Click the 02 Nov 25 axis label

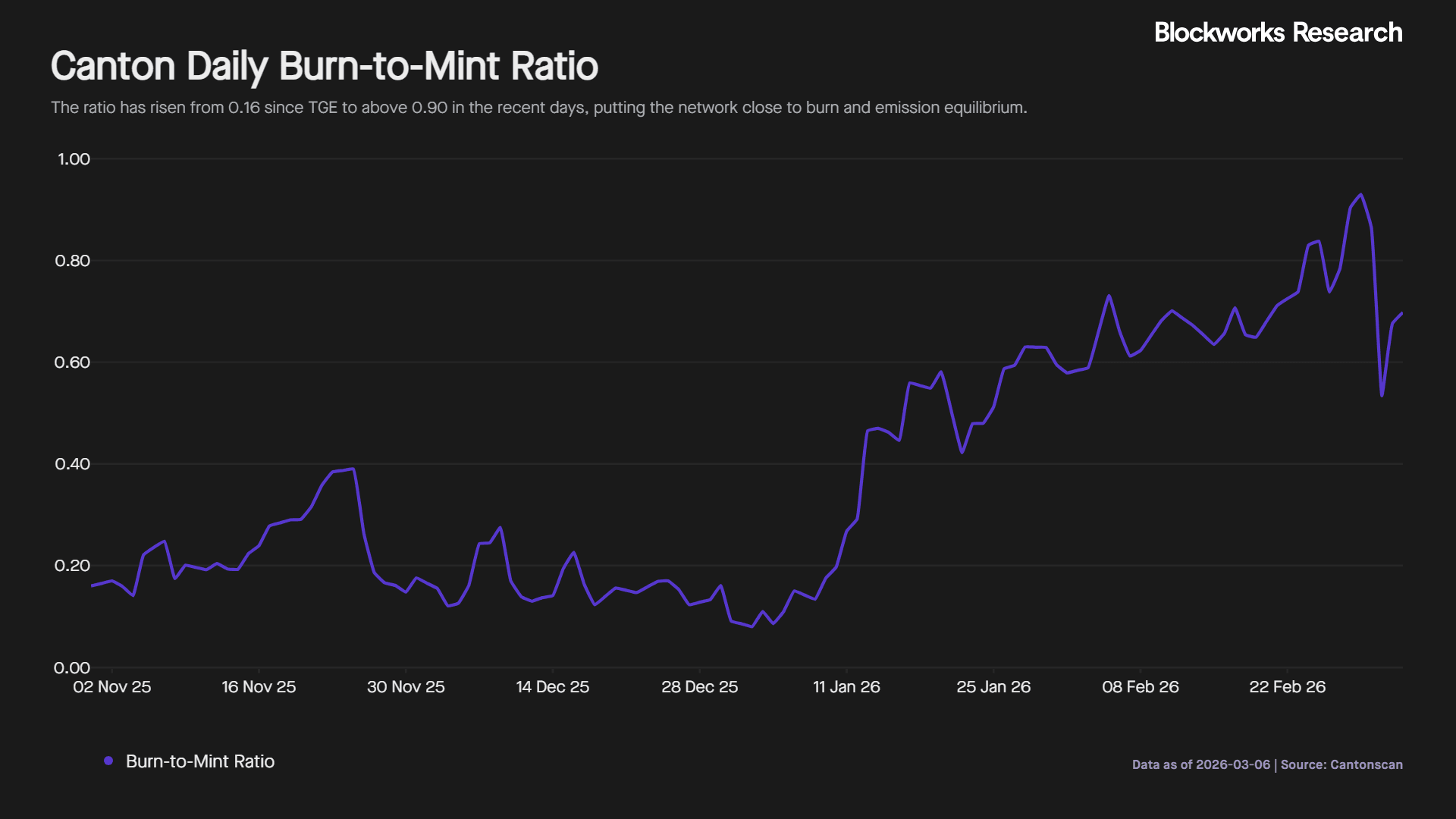pyautogui.click(x=112, y=687)
